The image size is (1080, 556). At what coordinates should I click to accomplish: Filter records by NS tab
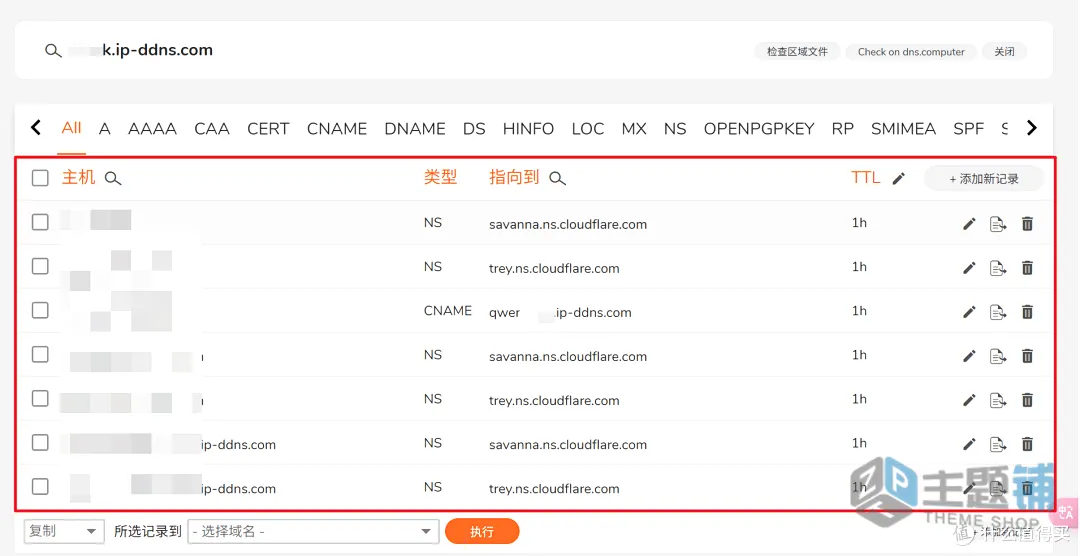tap(675, 129)
